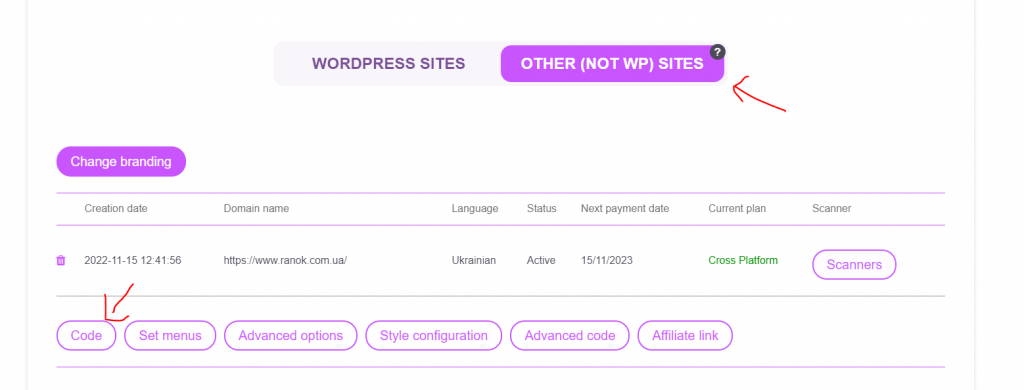This screenshot has height=390, width=1024.
Task: Click the Change branding button
Action: (121, 161)
